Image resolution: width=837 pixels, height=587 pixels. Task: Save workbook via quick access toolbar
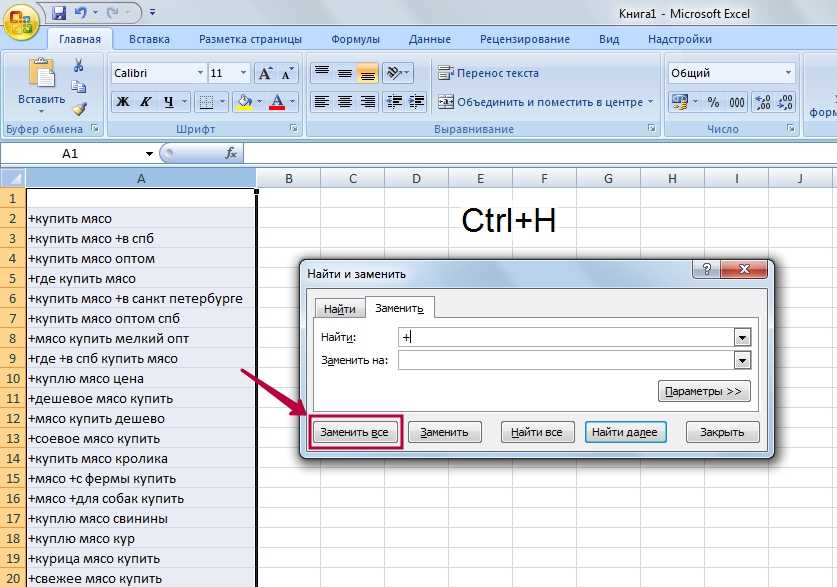(x=59, y=13)
